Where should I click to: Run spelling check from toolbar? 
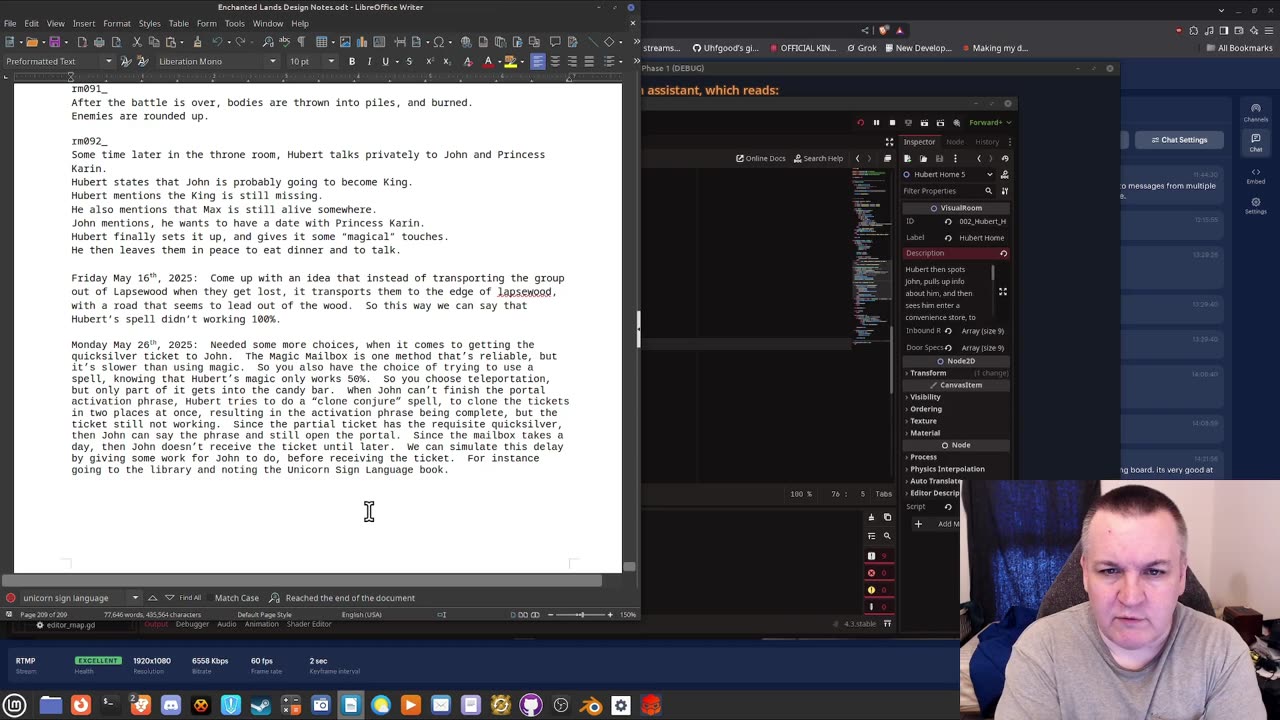285,42
